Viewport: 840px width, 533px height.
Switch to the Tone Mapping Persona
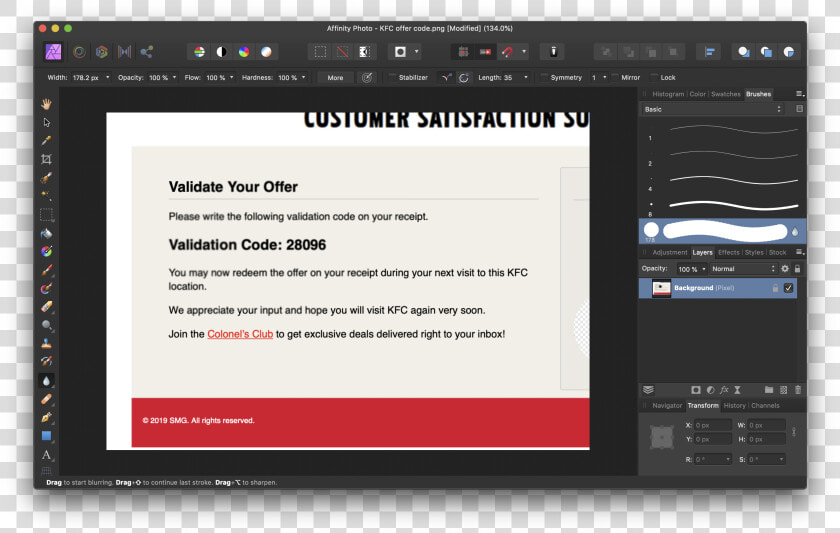(x=124, y=52)
